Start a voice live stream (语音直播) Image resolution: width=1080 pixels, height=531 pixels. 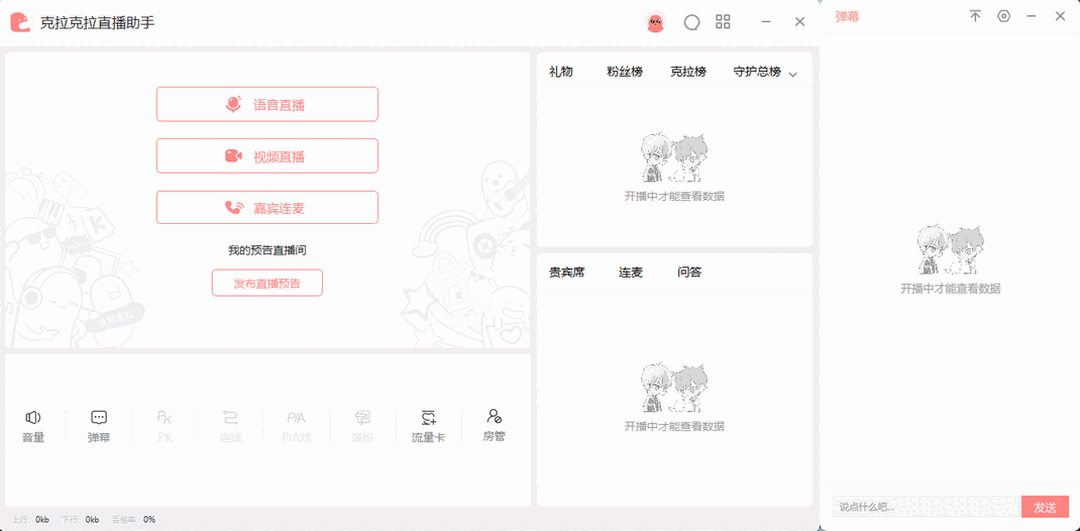[x=267, y=105]
